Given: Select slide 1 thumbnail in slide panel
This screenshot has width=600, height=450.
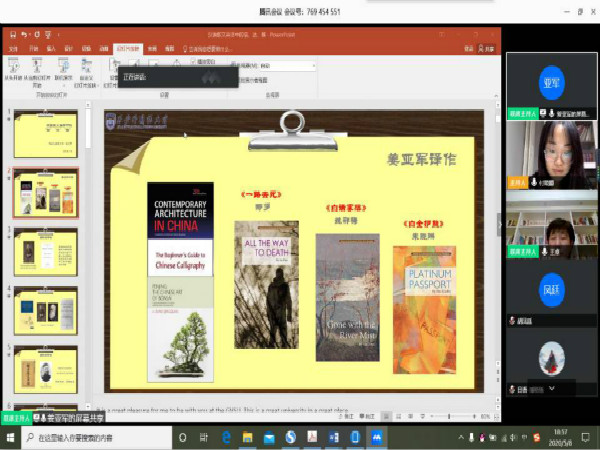Looking at the screenshot, I should 46,134.
